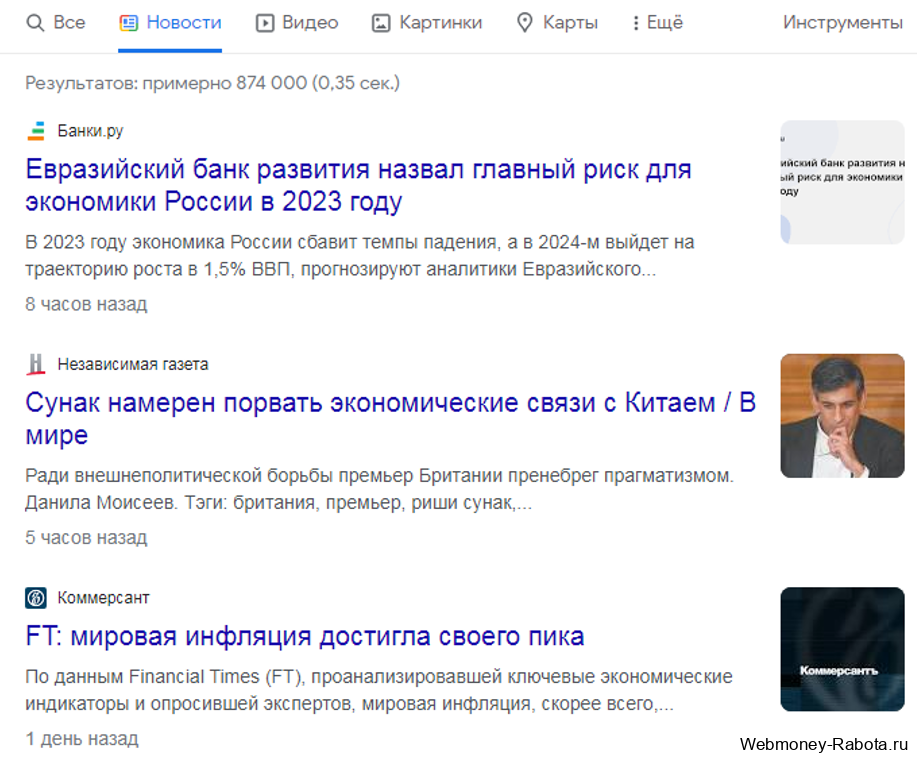Click the '5 часов назад' timestamp
The image size is (917, 762).
coord(86,537)
